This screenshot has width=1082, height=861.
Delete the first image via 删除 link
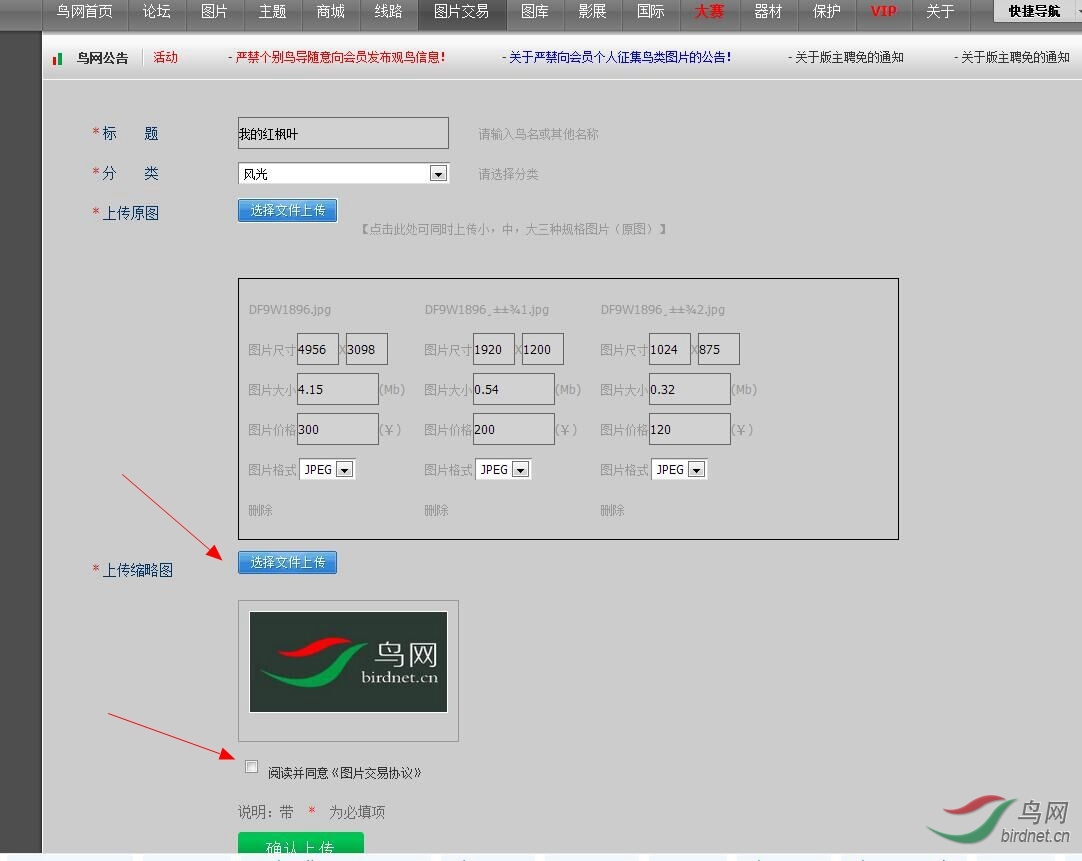[260, 510]
